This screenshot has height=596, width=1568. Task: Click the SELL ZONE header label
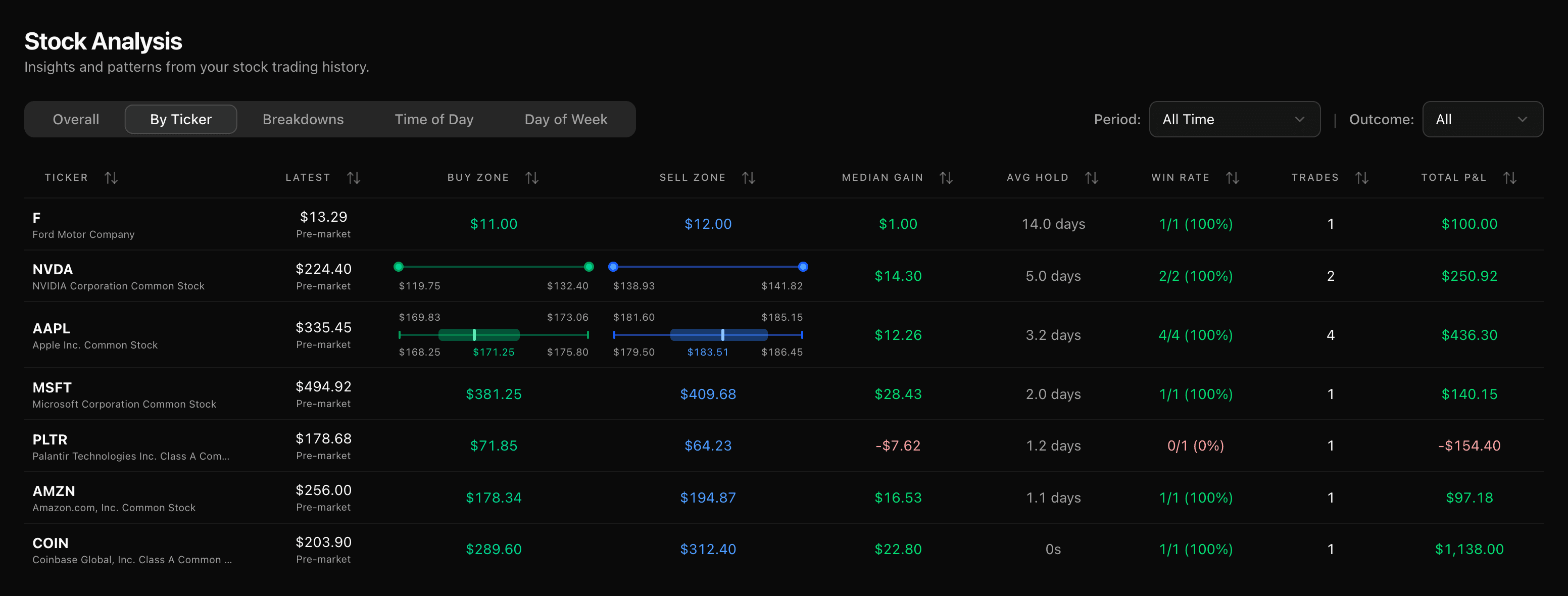[x=693, y=178]
